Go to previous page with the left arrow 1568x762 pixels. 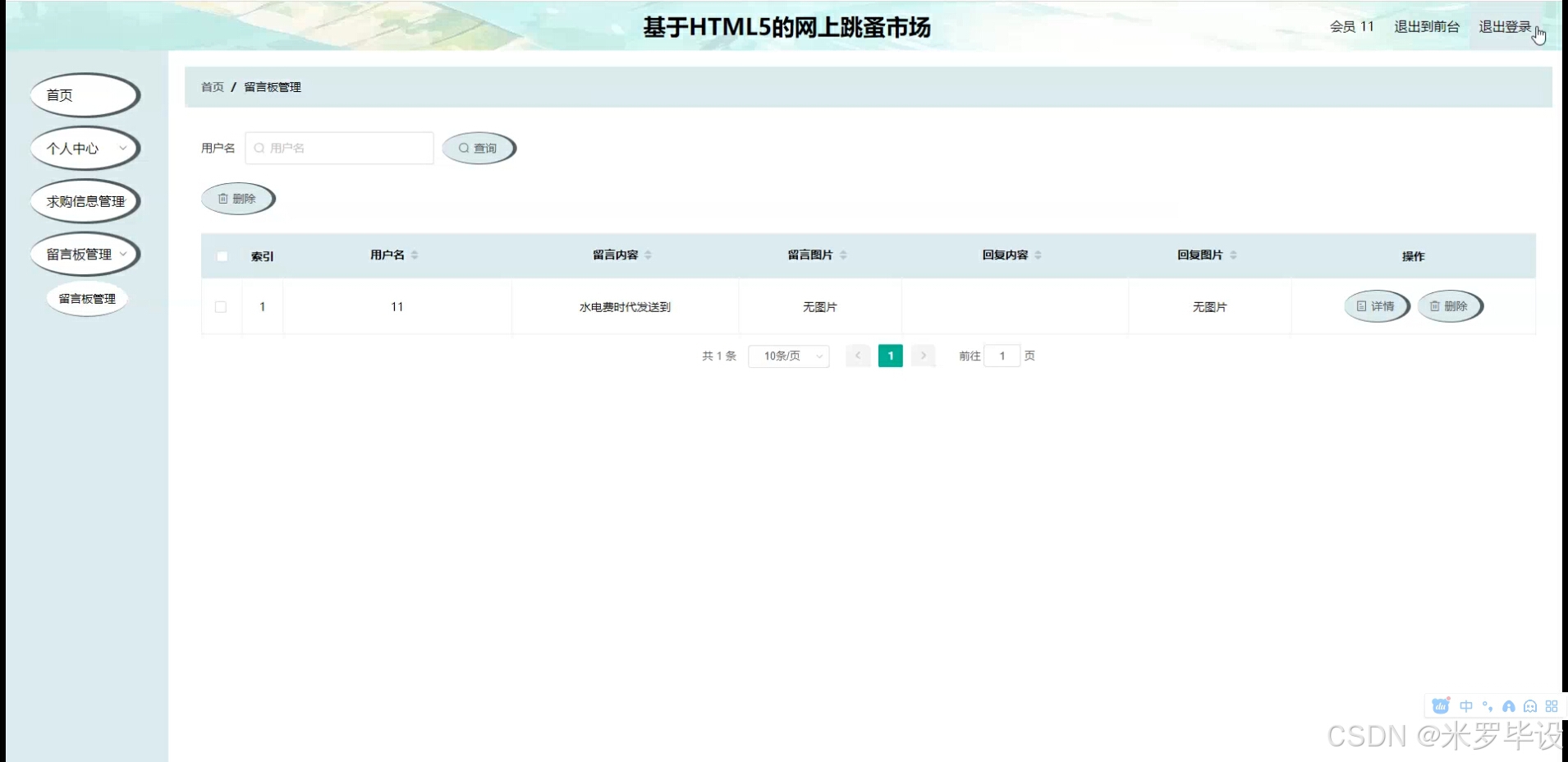click(x=858, y=356)
